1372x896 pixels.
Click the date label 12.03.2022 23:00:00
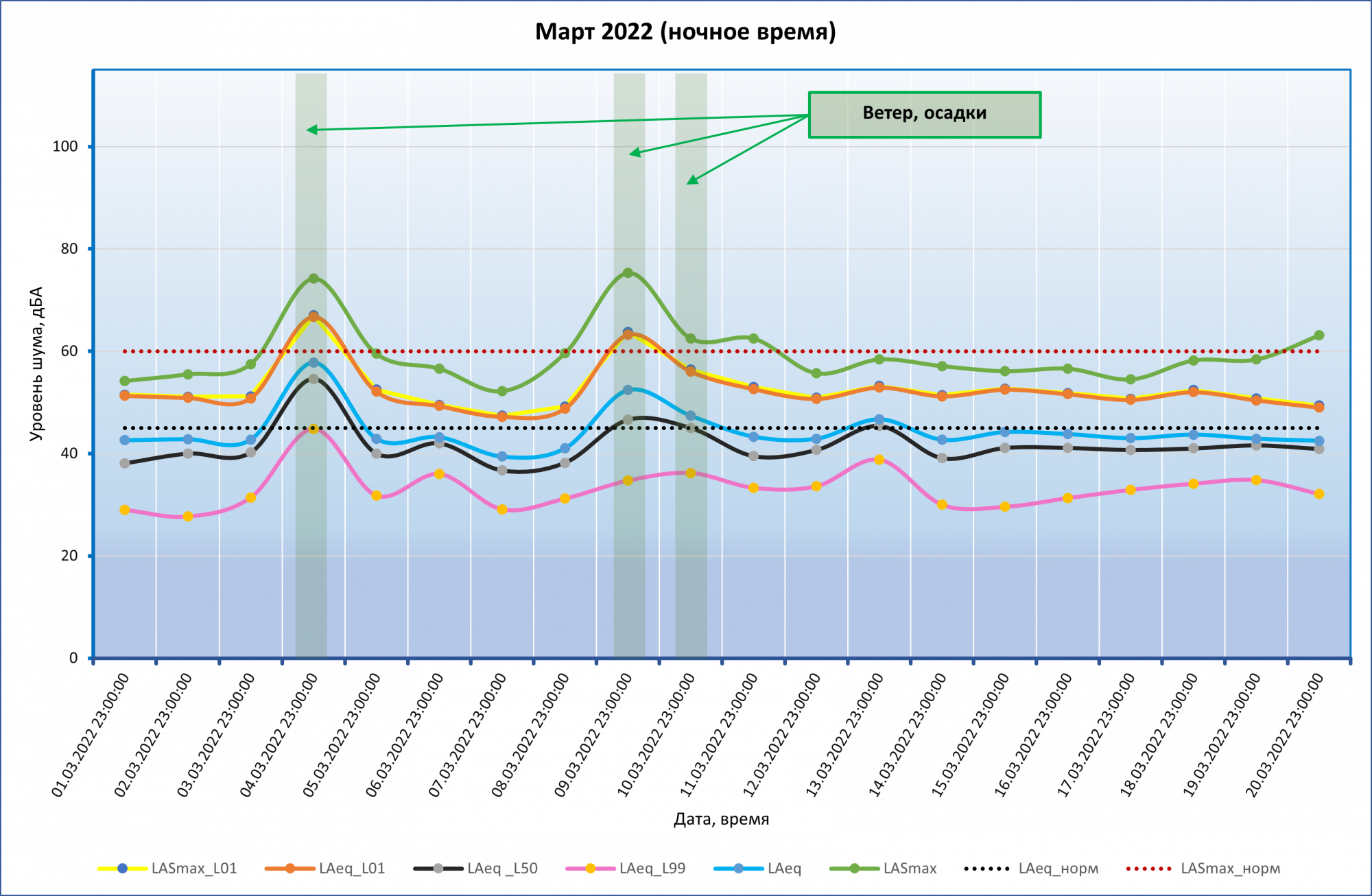coord(782,735)
